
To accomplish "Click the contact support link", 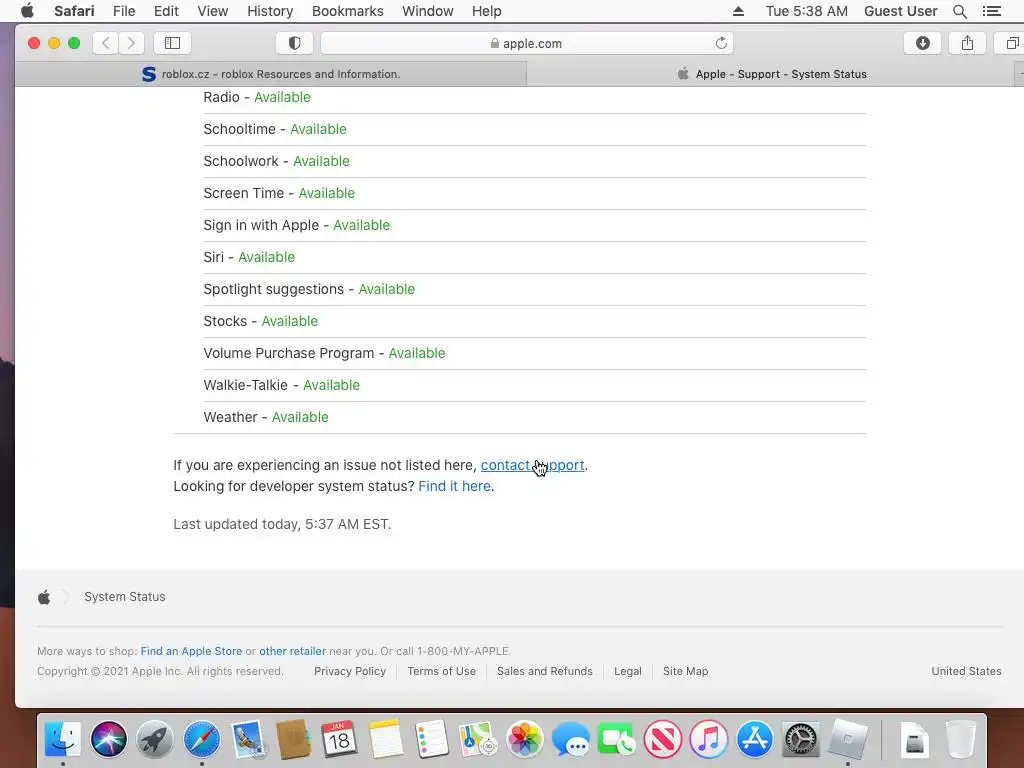I will coord(532,465).
